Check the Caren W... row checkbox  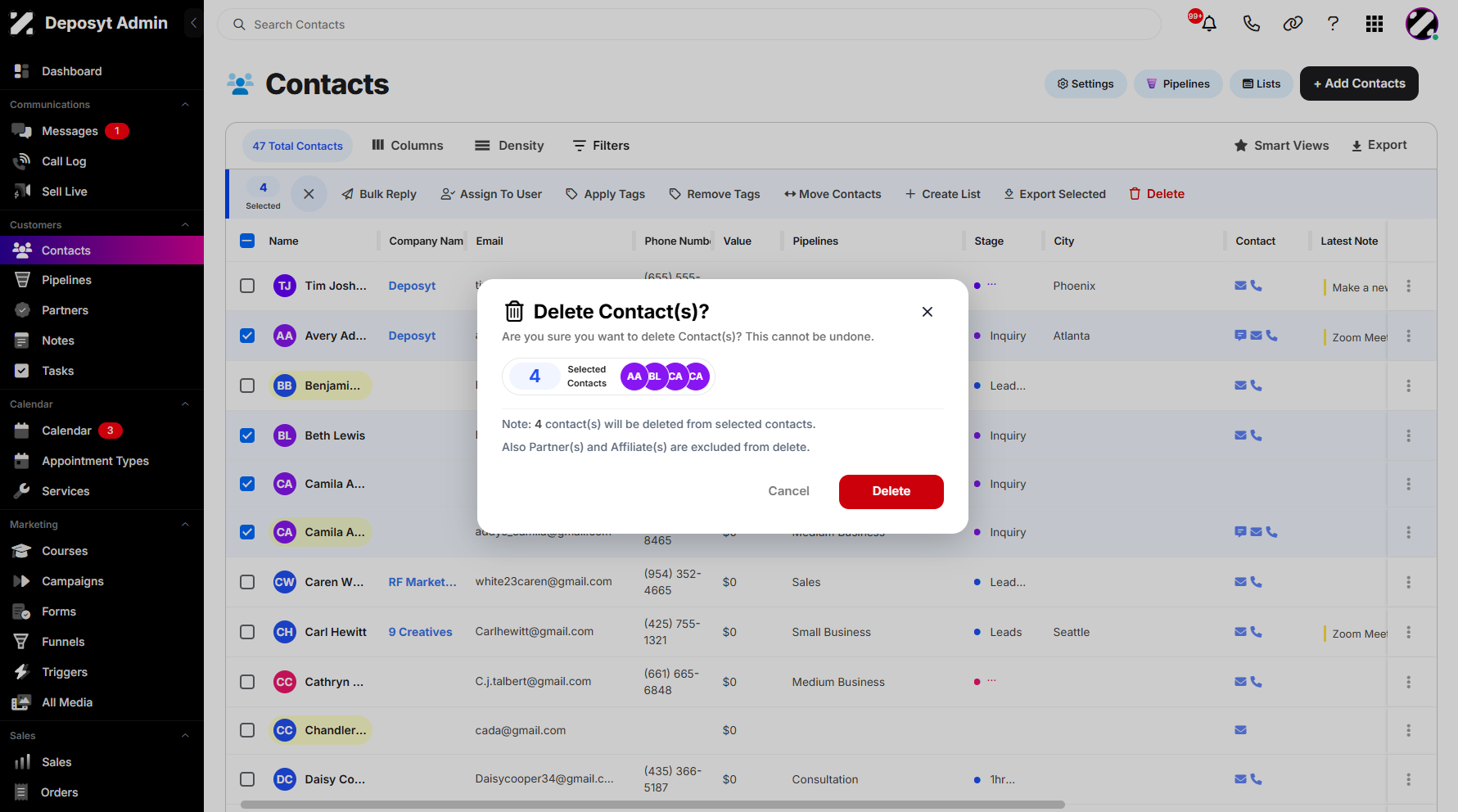pyautogui.click(x=247, y=582)
